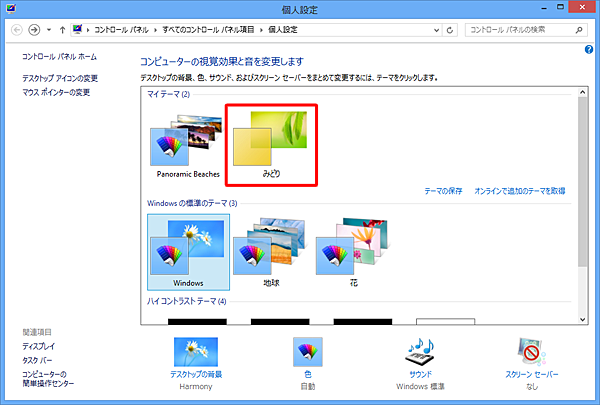The height and width of the screenshot is (405, 600).
Task: Open タスク バー related link
Action: (37, 360)
